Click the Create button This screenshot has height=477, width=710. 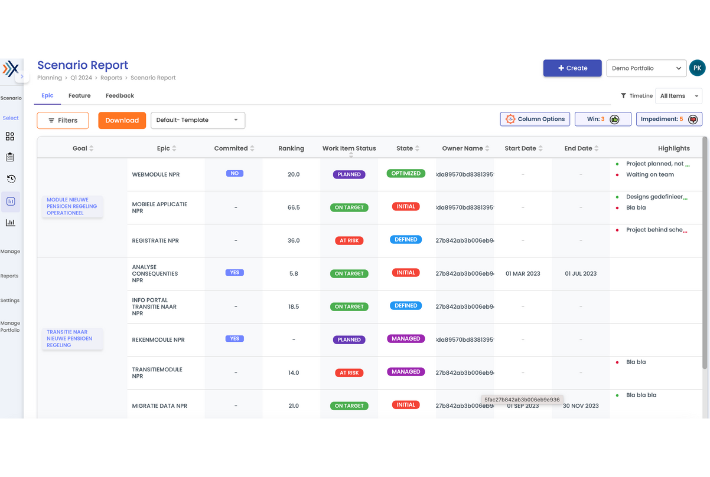tap(572, 68)
